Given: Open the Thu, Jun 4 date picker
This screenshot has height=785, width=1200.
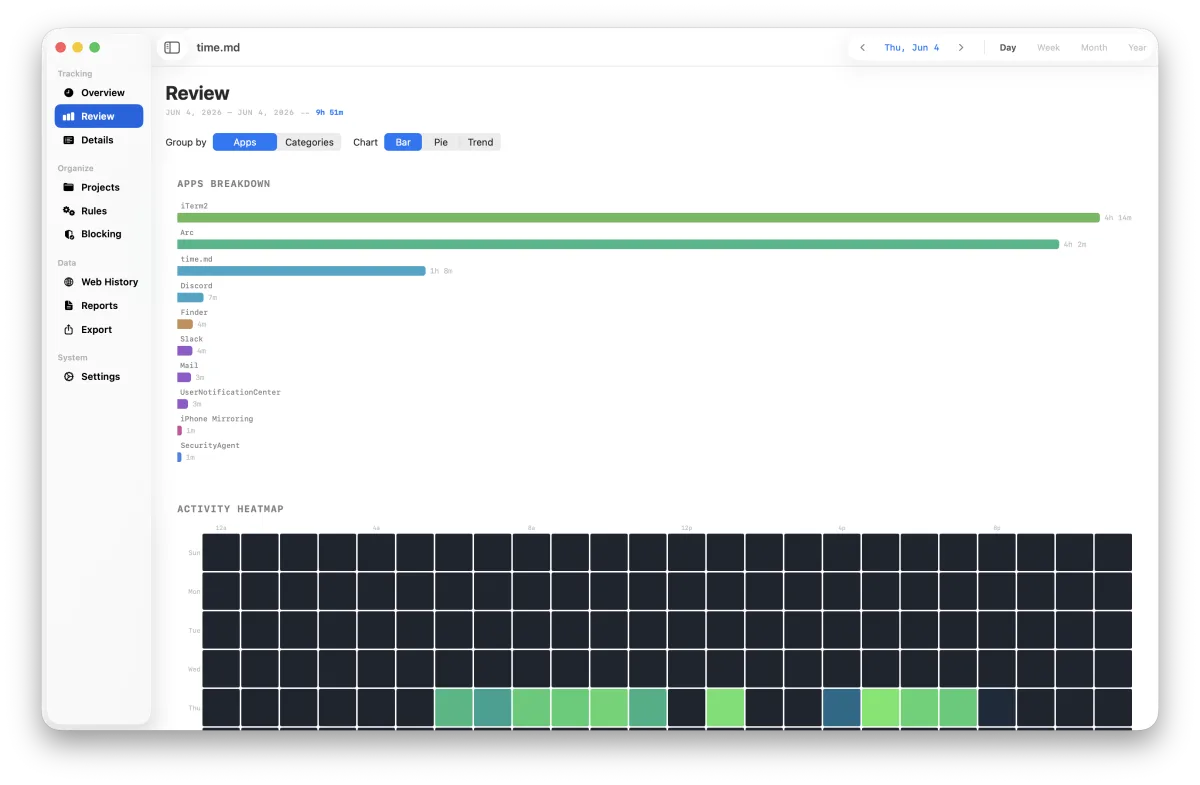Looking at the screenshot, I should coord(912,47).
